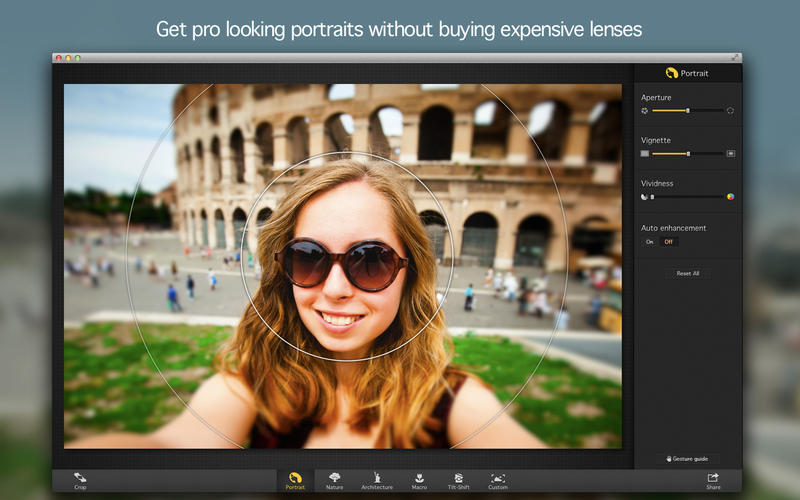Turn Auto enhancement On
The width and height of the screenshot is (800, 500).
click(x=650, y=242)
